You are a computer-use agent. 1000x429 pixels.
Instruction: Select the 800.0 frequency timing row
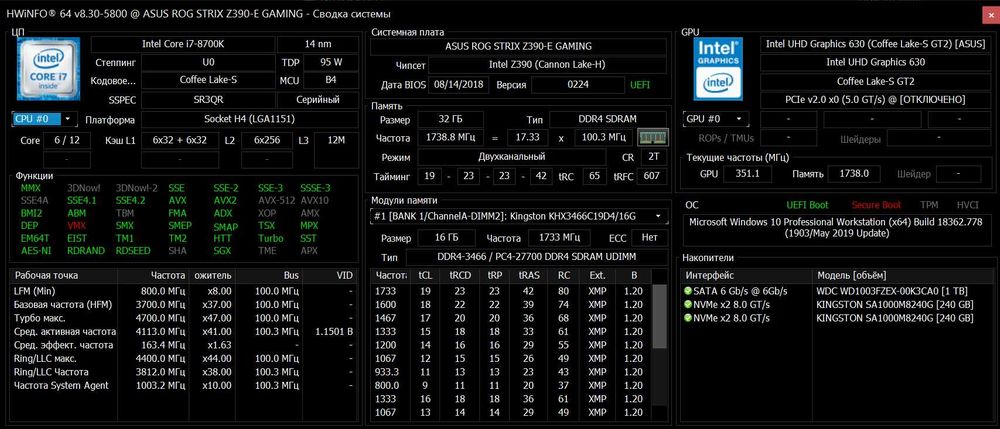(511, 385)
